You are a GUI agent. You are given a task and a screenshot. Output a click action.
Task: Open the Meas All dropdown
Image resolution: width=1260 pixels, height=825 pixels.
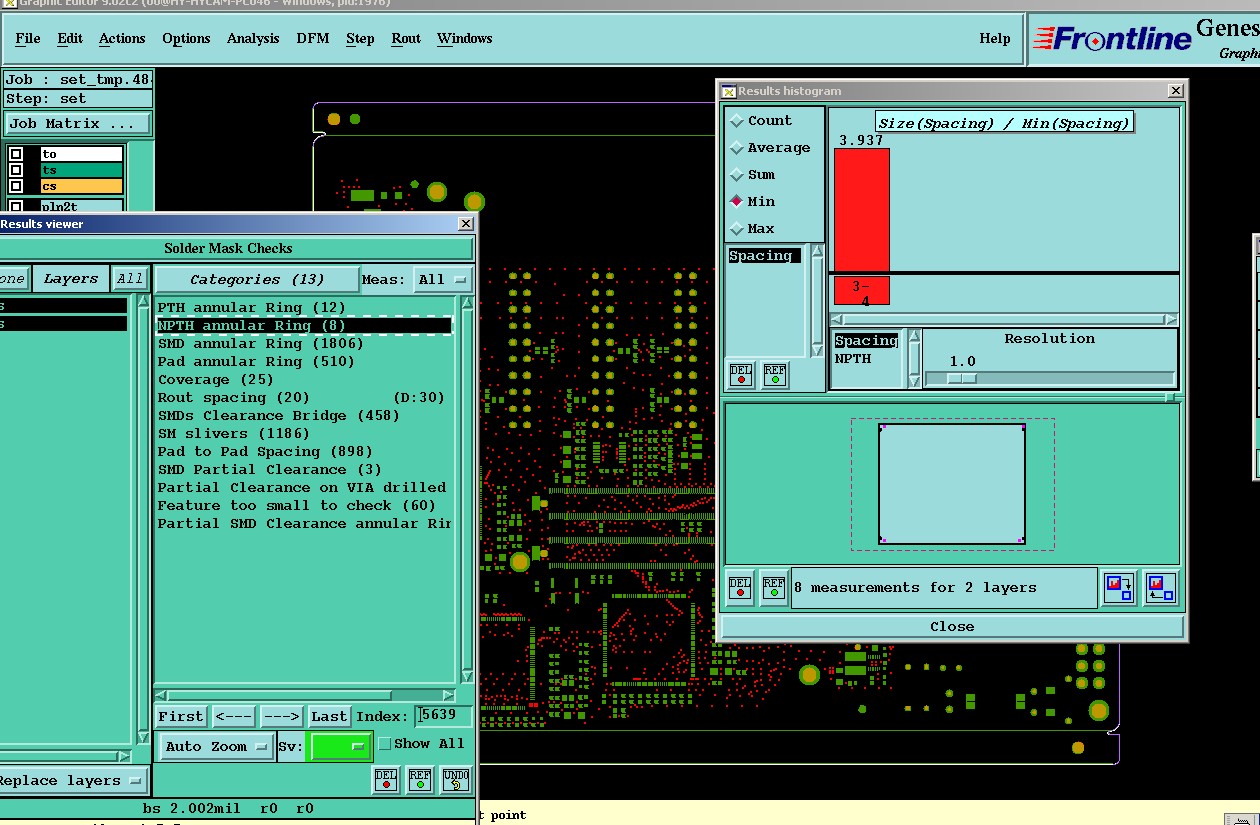coord(443,280)
